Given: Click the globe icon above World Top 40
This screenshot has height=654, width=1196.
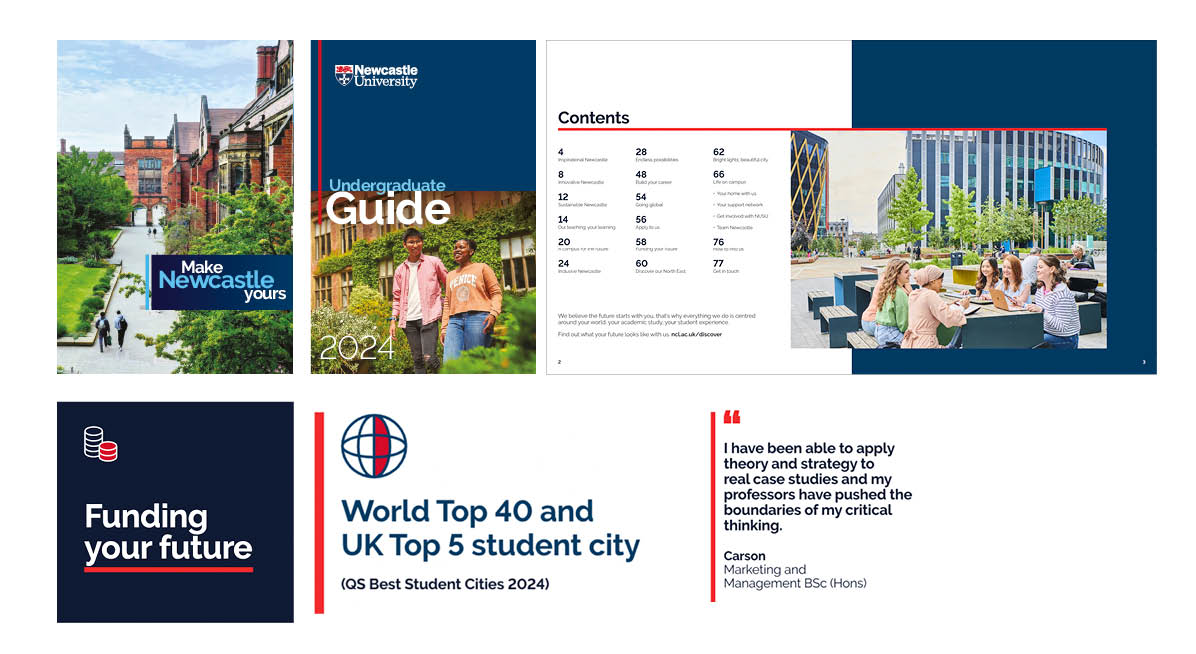Looking at the screenshot, I should [x=374, y=446].
